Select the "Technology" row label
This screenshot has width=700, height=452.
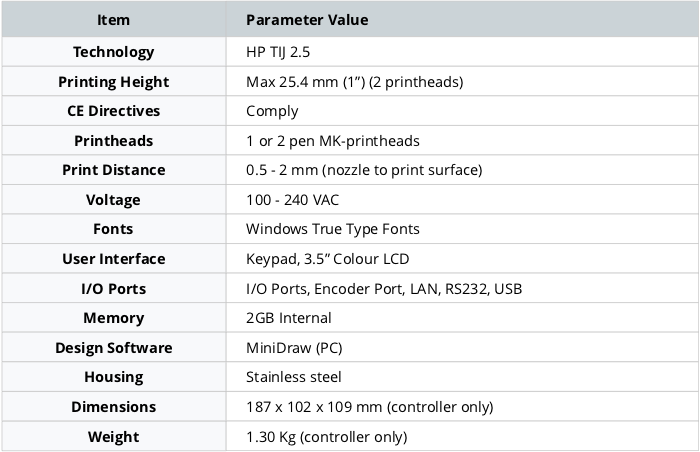(113, 52)
